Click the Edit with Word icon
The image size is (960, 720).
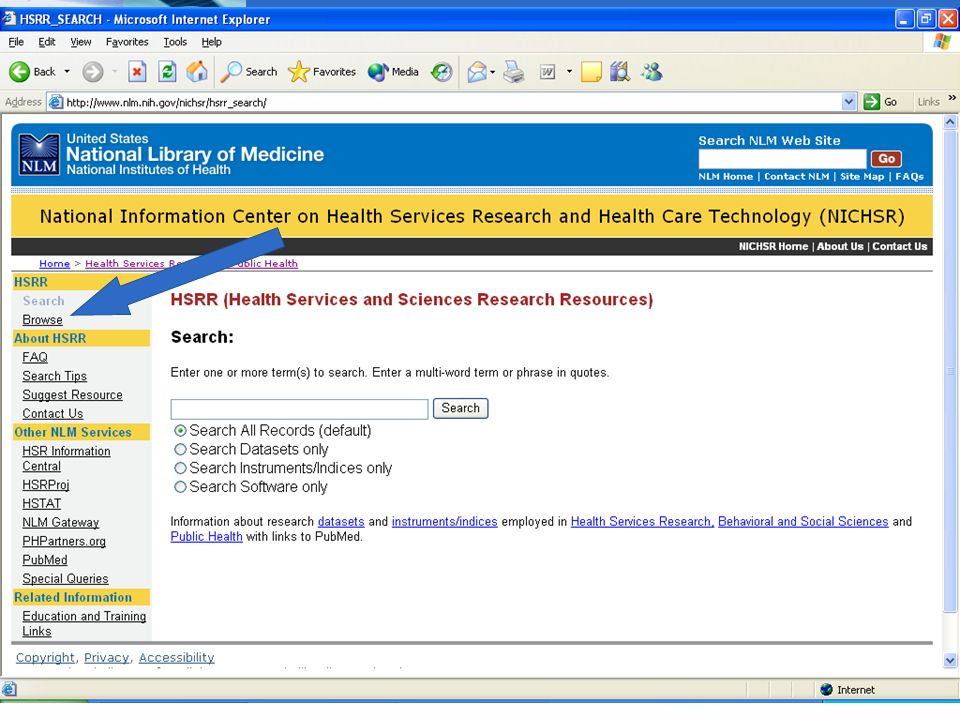[547, 72]
